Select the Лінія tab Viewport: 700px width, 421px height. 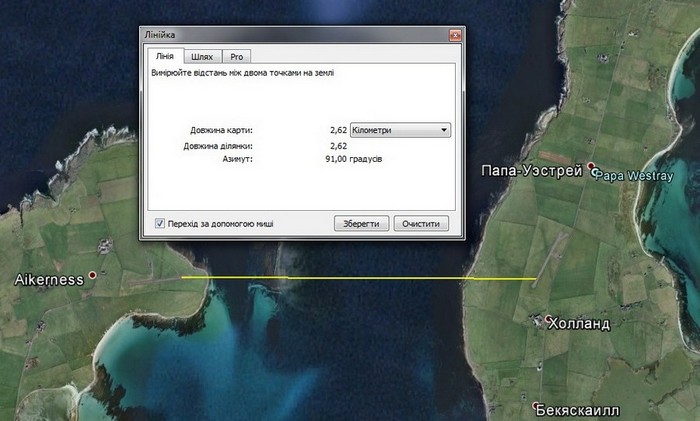[165, 57]
